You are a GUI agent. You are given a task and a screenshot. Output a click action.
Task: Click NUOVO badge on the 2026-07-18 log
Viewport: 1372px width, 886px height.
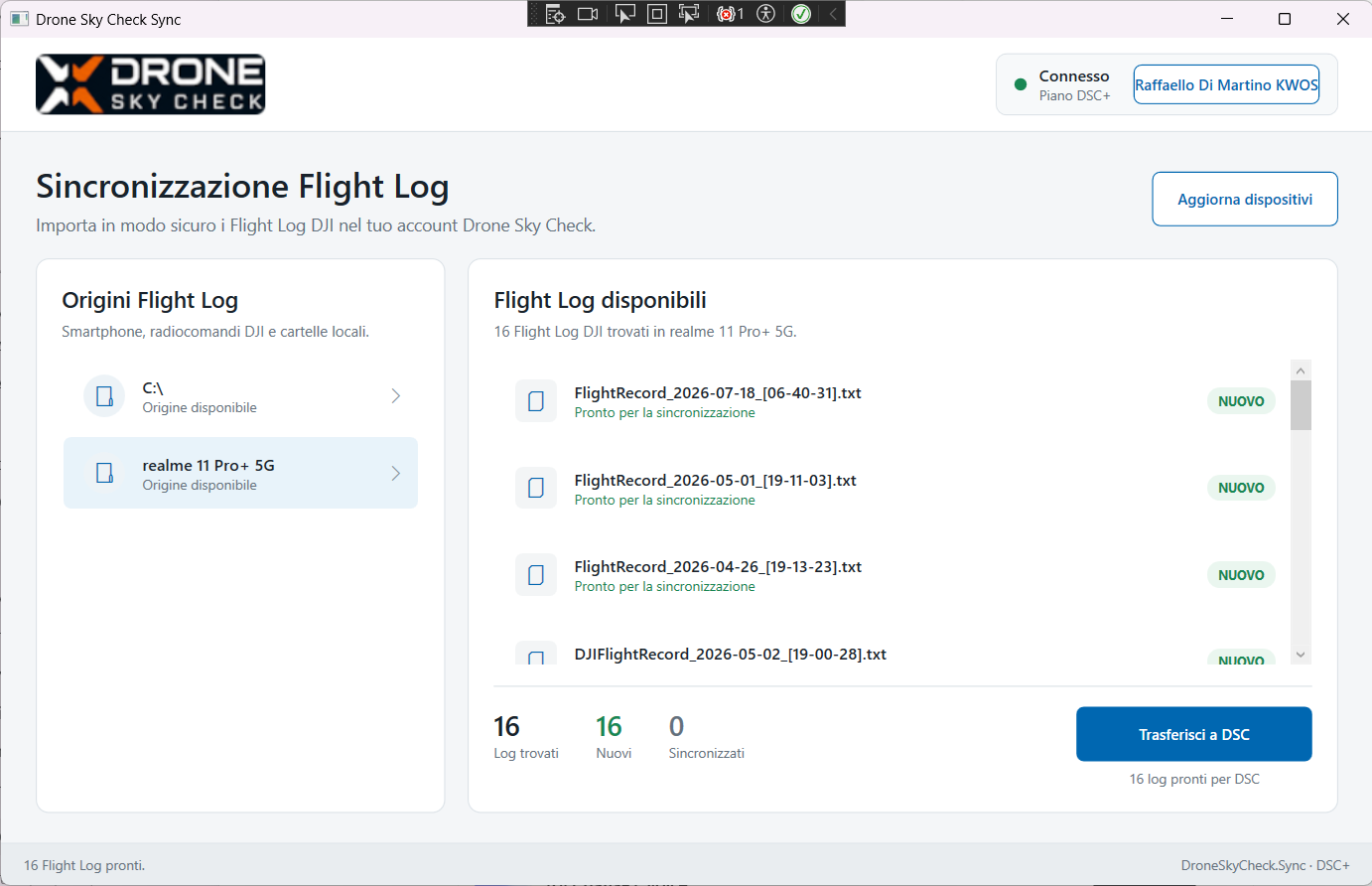point(1241,401)
